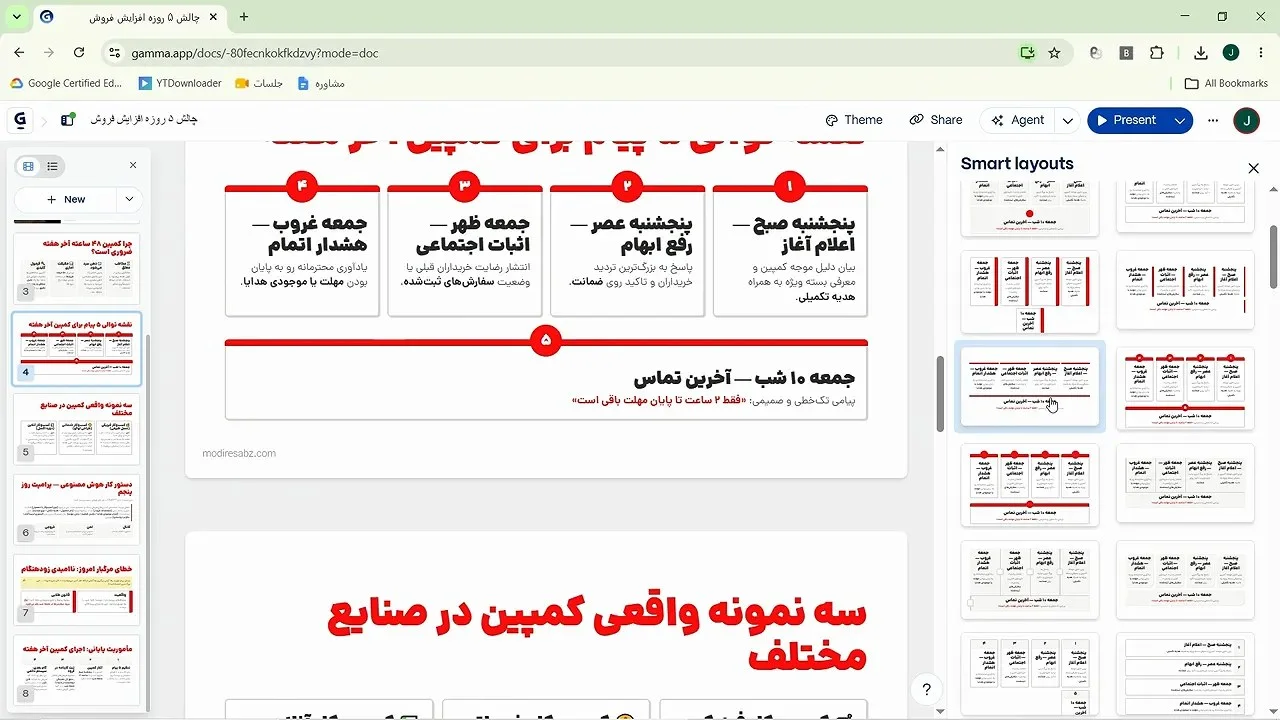Select slide 7 thumbnail in sidebar
Viewport: 1280px width, 720px height.
[x=77, y=590]
